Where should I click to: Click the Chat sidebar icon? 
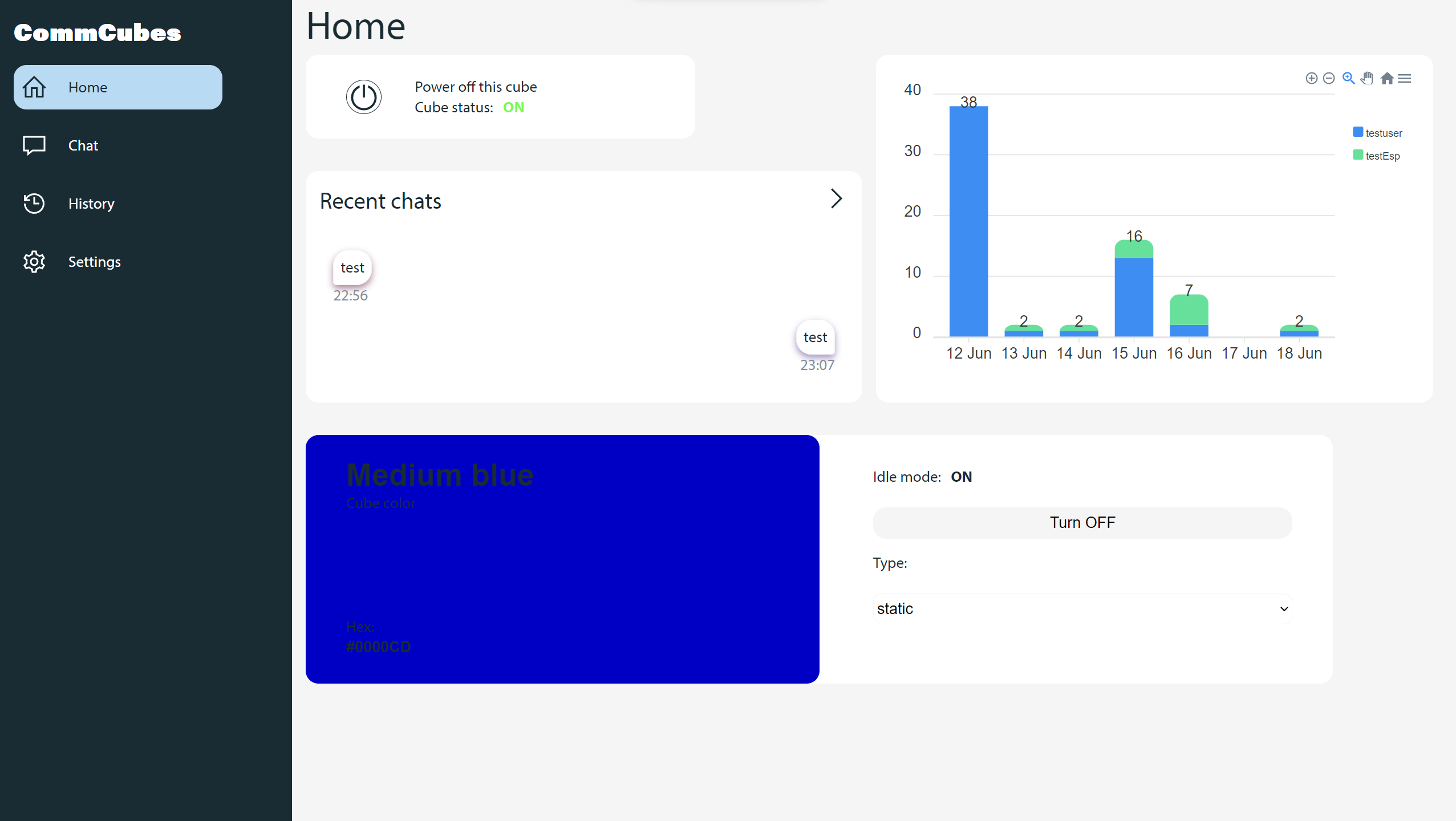(x=34, y=144)
